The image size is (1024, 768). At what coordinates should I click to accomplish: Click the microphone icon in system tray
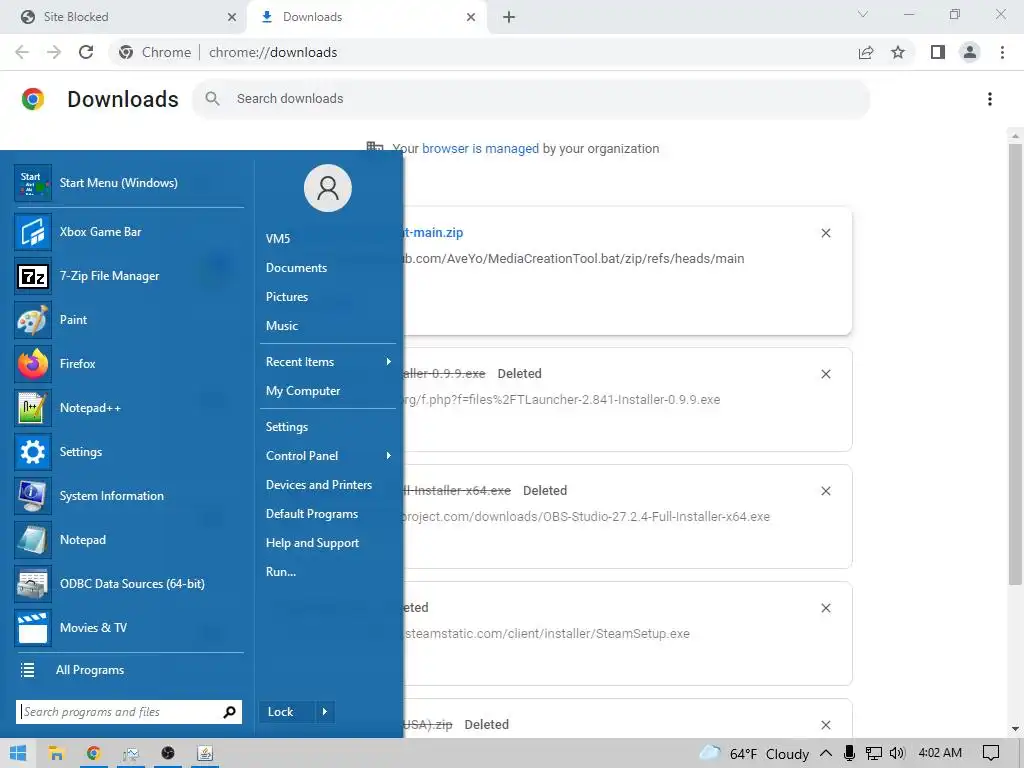[849, 753]
